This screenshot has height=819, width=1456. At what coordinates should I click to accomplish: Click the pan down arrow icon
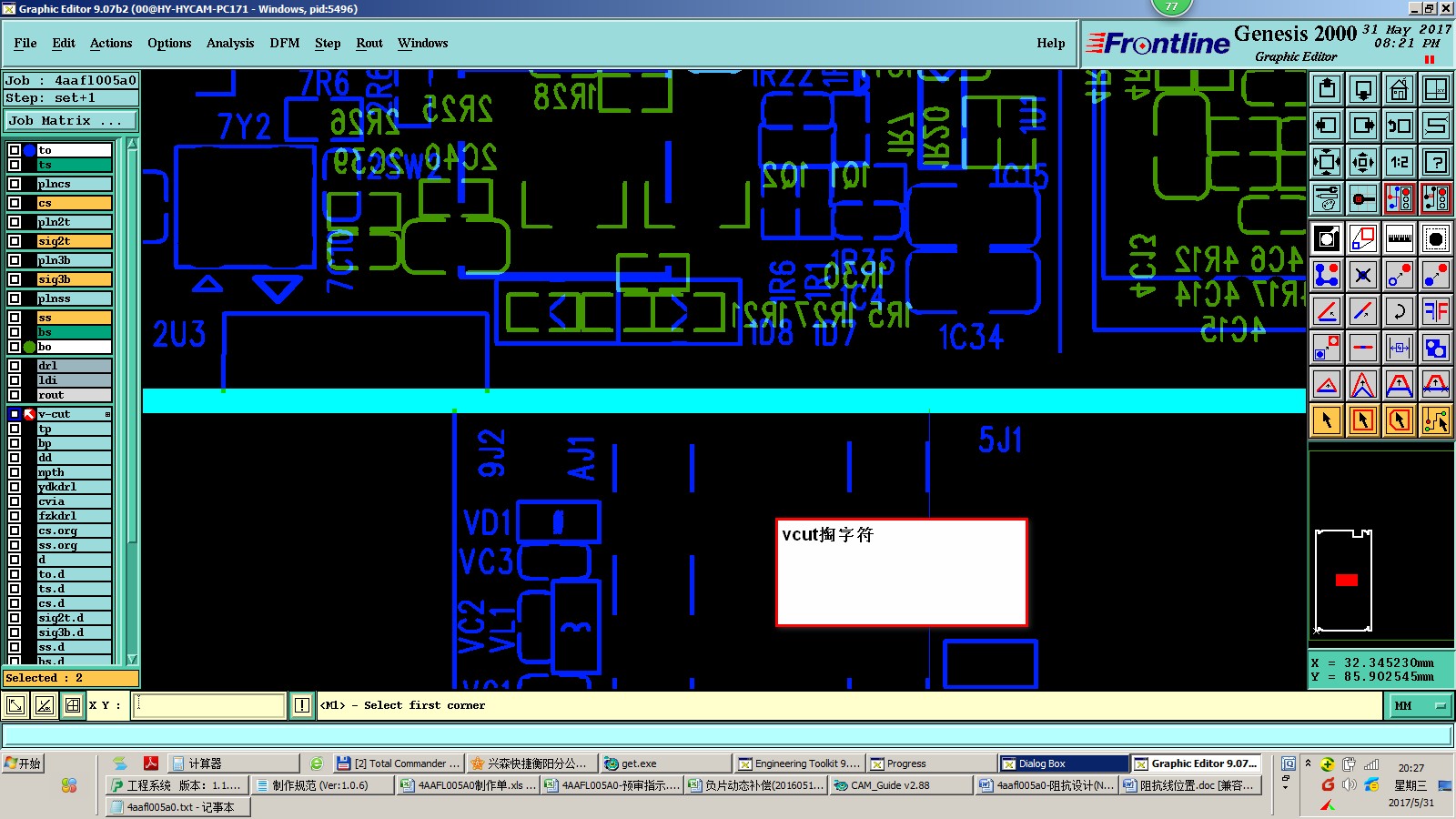pos(1363,89)
